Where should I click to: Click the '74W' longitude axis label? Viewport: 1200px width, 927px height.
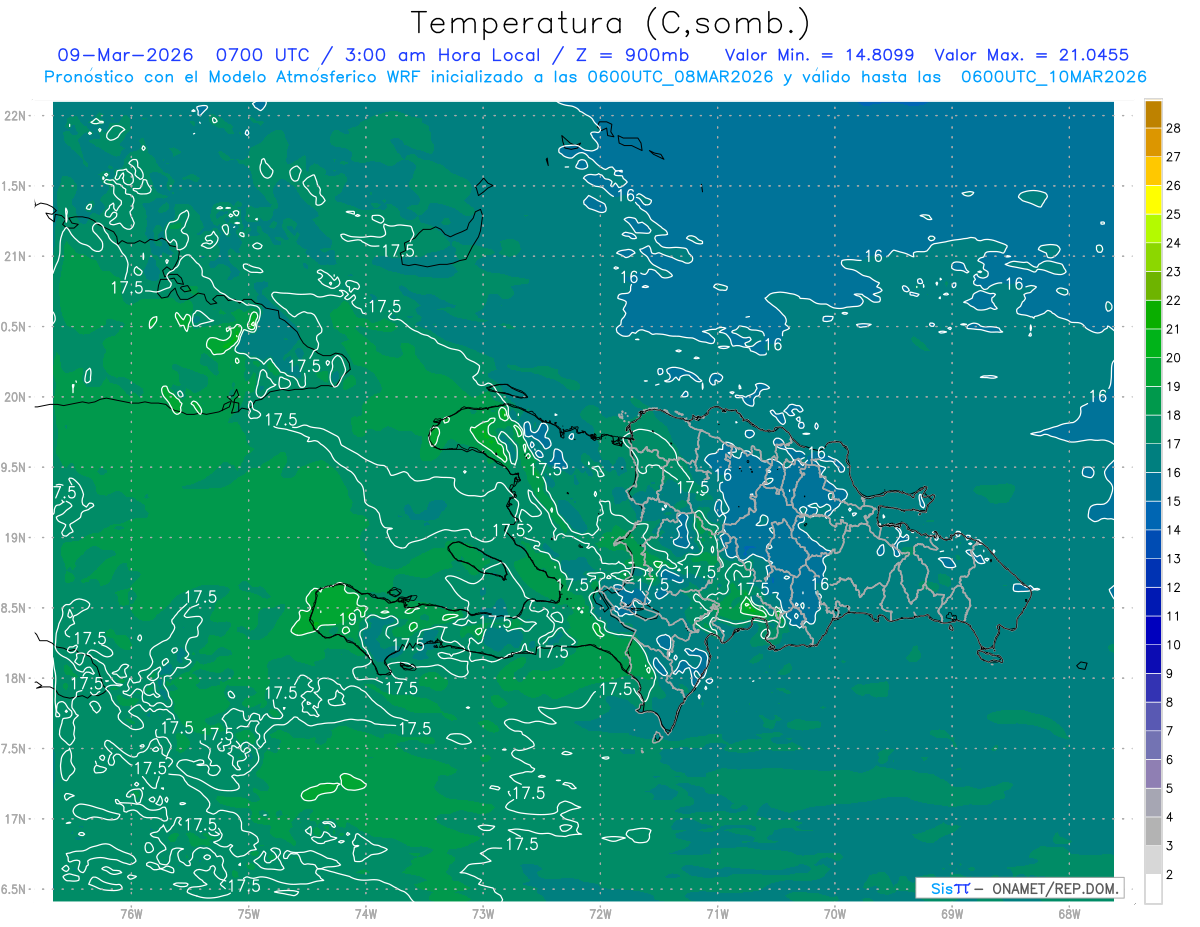click(366, 913)
